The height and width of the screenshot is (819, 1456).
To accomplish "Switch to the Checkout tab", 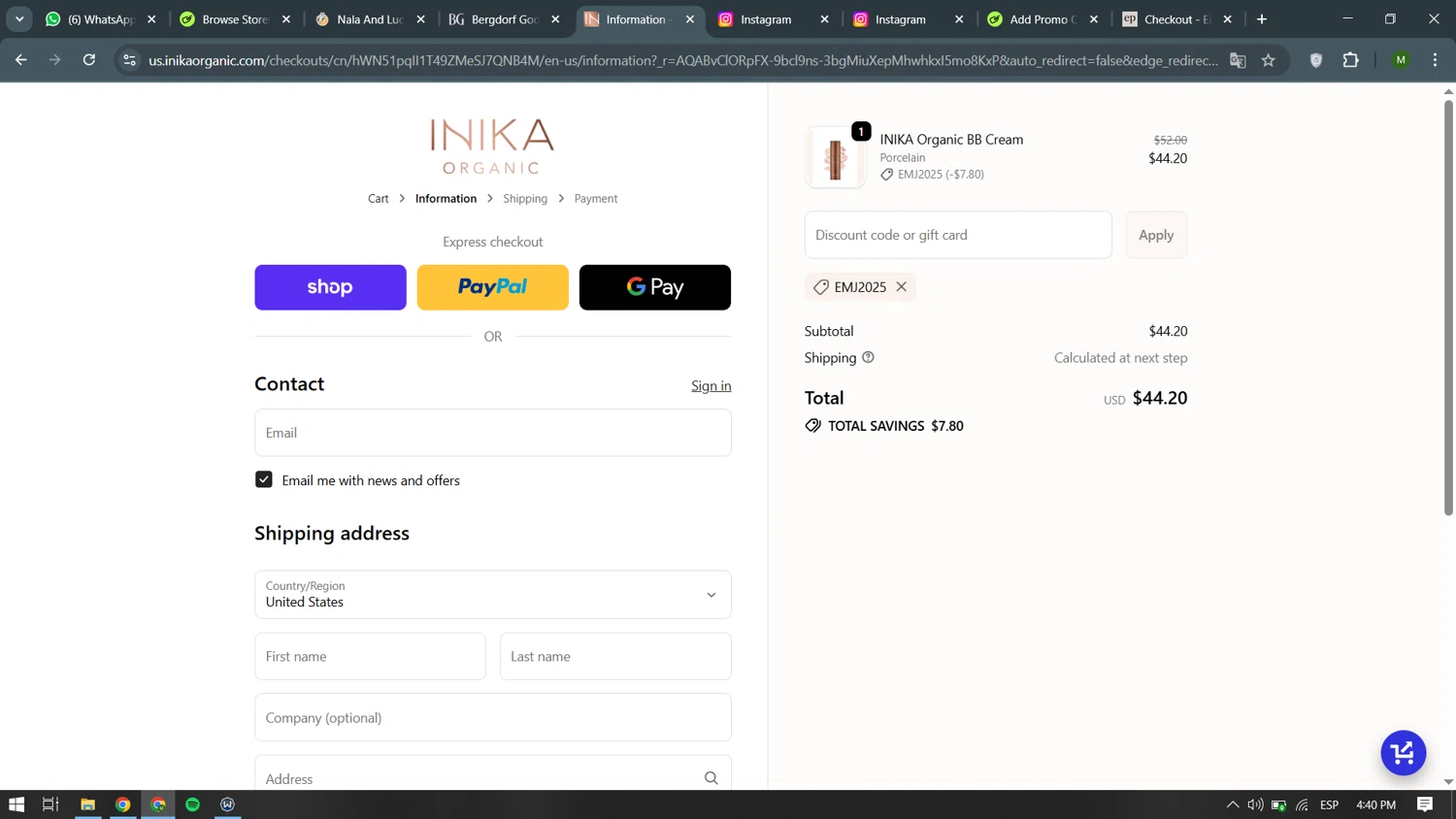I will [1175, 19].
